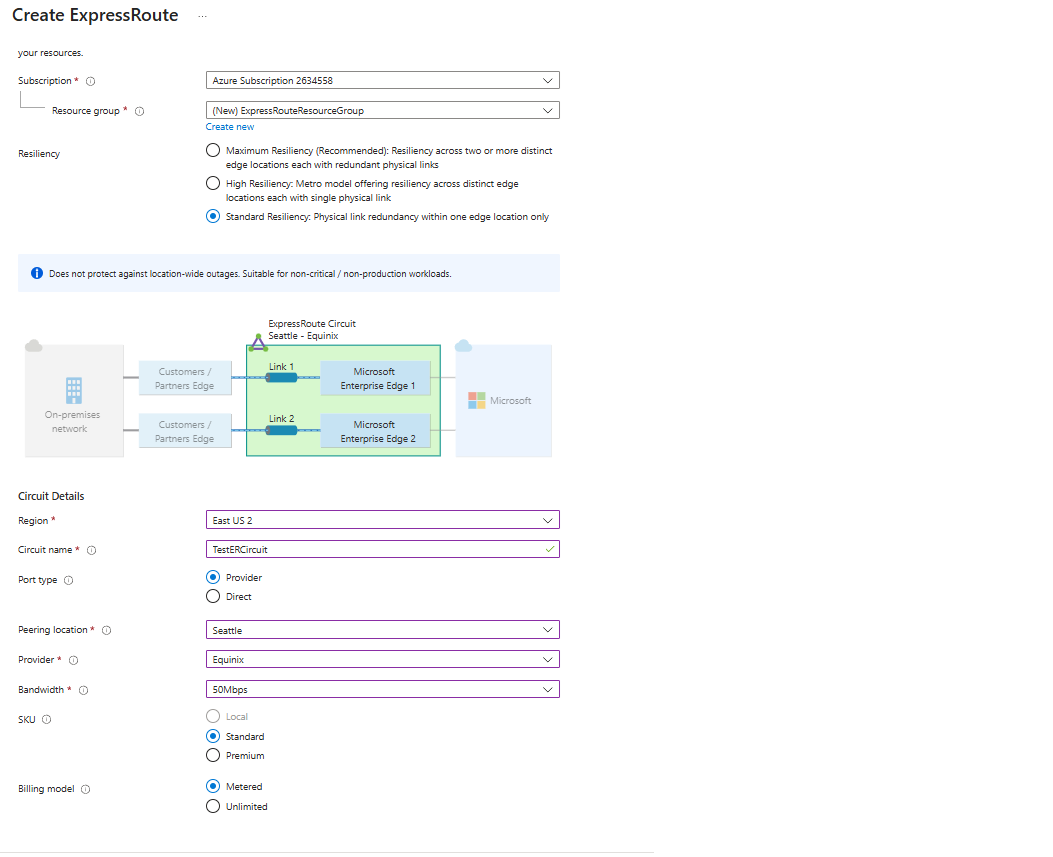1053x857 pixels.
Task: Select Standard Resiliency option
Action: [213, 216]
